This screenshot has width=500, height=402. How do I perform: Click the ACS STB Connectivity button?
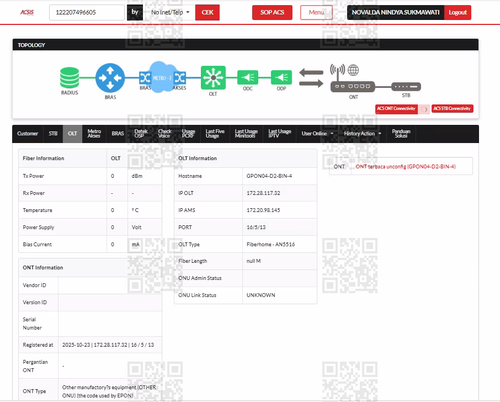tap(452, 109)
